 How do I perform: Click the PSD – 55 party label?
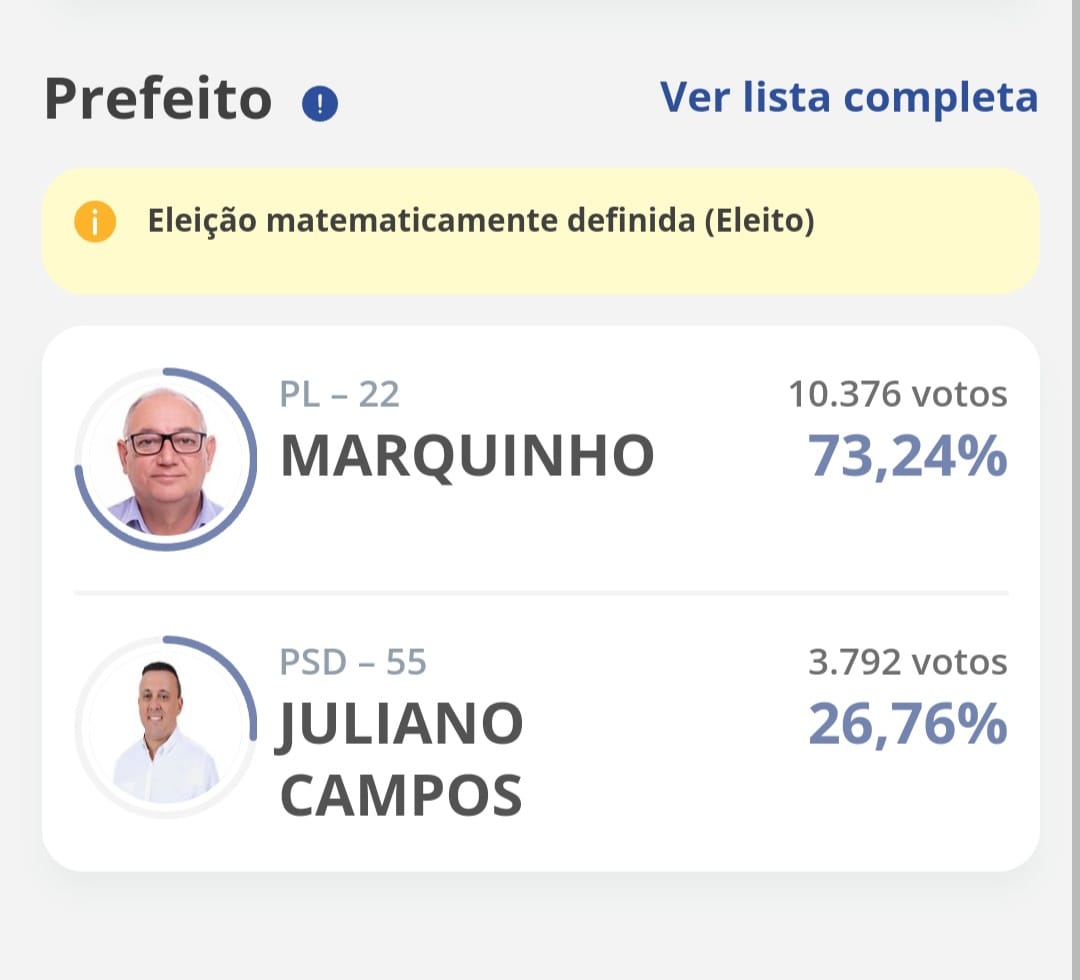[x=352, y=662]
